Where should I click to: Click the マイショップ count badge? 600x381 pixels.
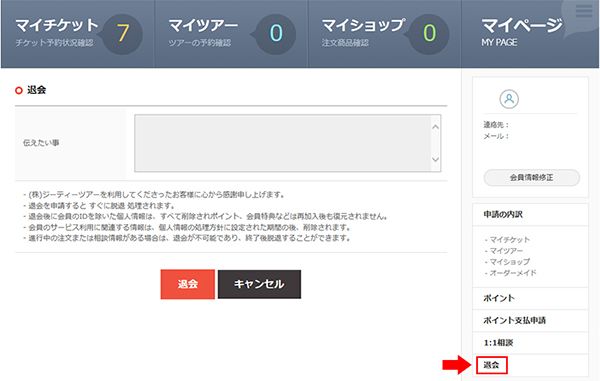coord(429,34)
